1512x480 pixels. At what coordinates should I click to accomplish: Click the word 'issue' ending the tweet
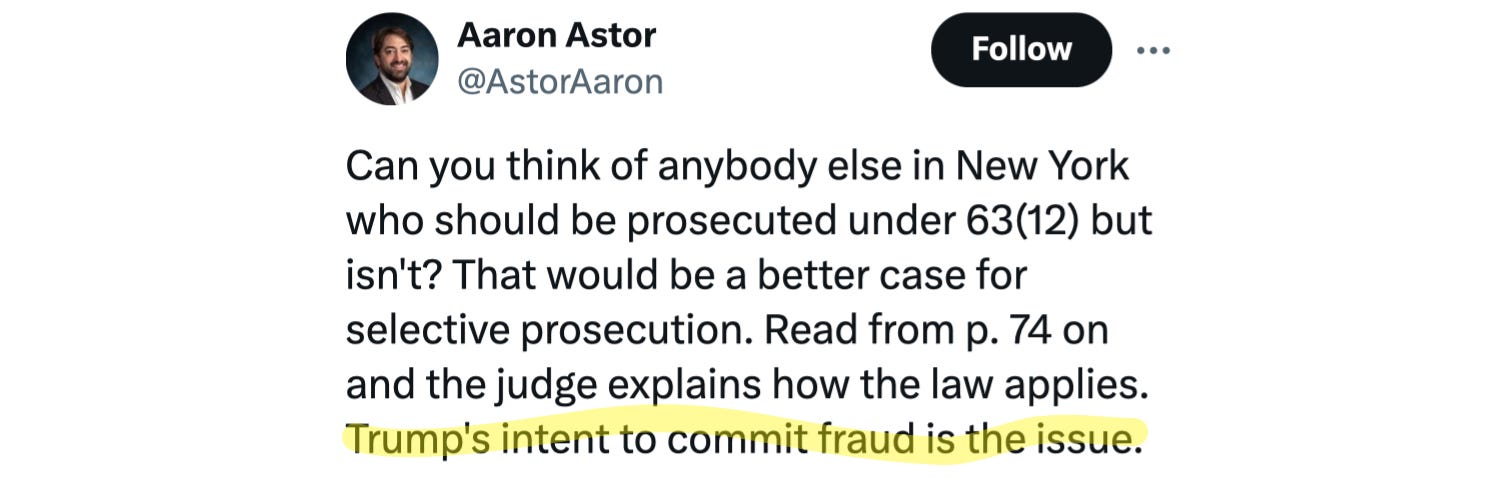click(1086, 440)
